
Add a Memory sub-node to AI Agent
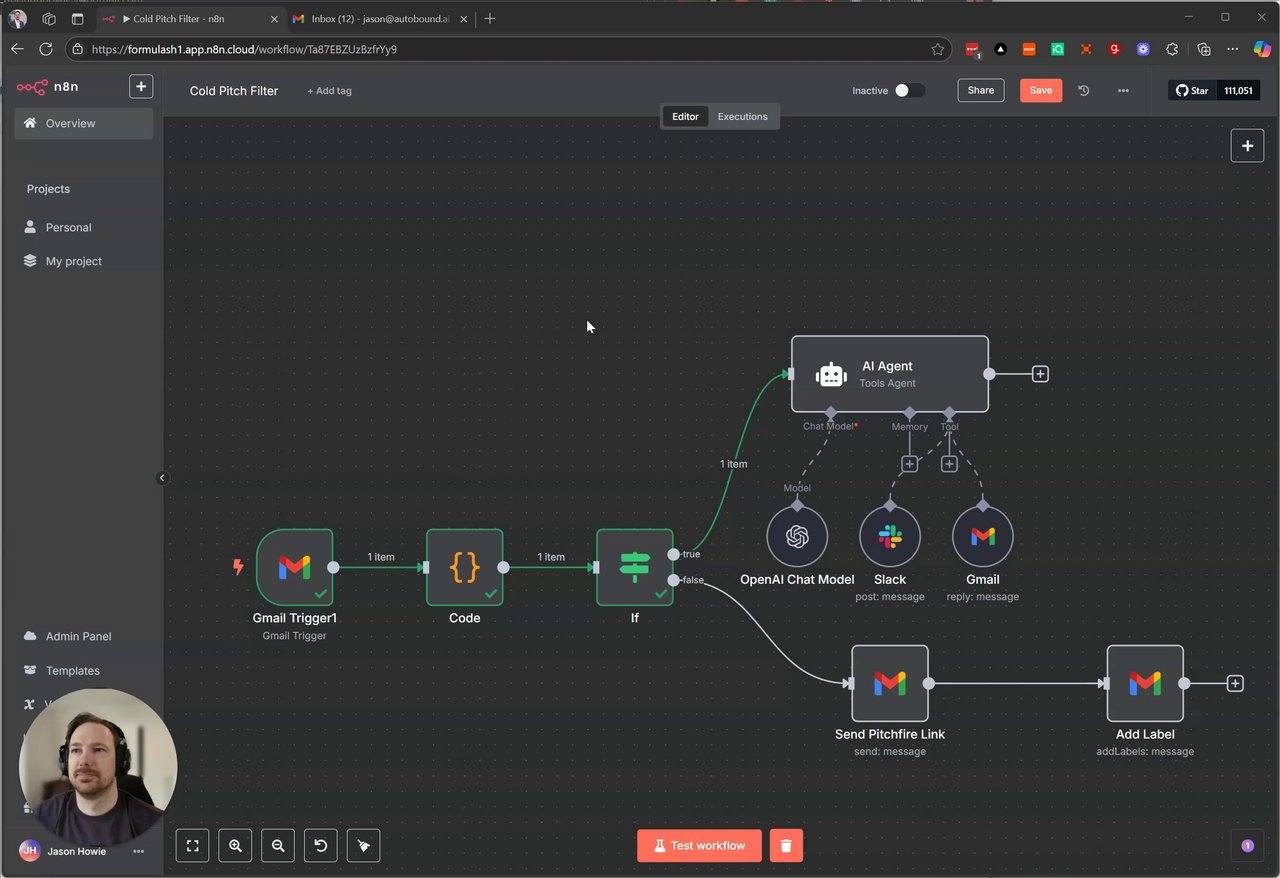(909, 464)
